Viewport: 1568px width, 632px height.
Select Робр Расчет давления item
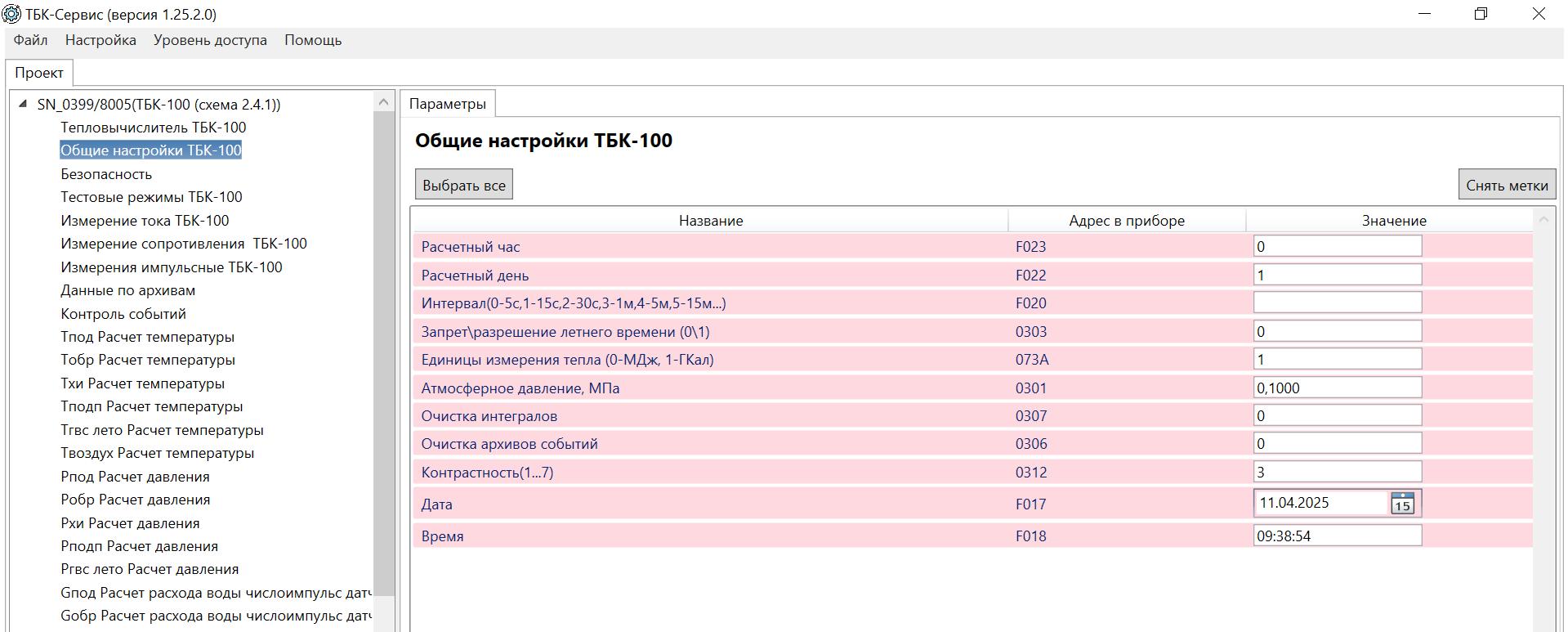(x=136, y=500)
